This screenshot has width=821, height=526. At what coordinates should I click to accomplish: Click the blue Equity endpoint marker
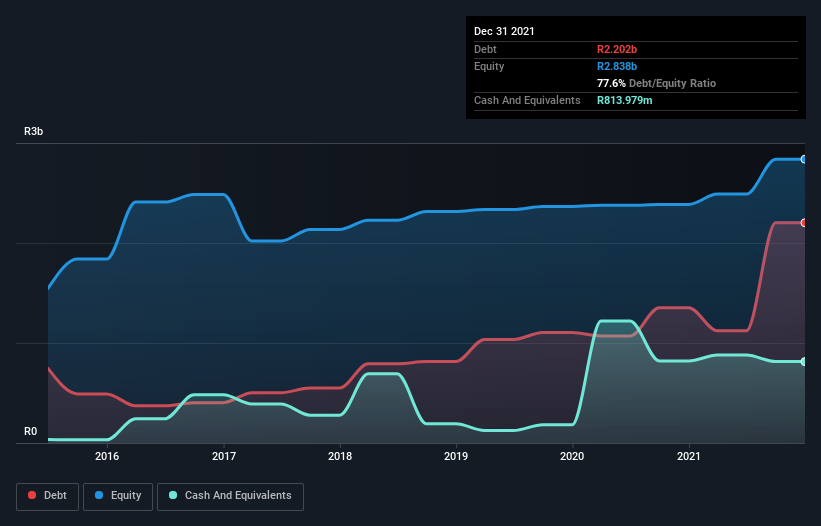804,159
